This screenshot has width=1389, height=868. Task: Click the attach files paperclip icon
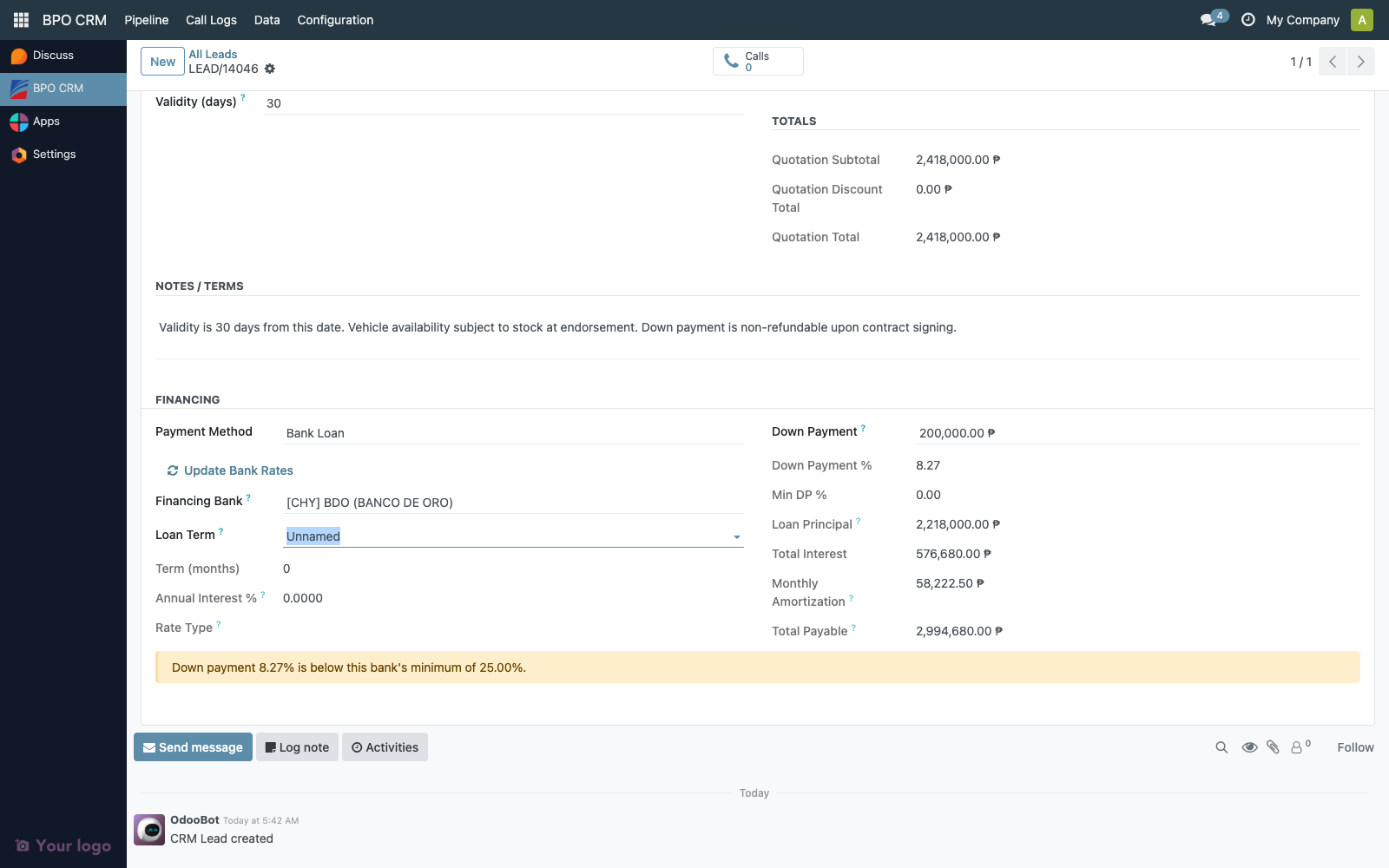tap(1273, 746)
